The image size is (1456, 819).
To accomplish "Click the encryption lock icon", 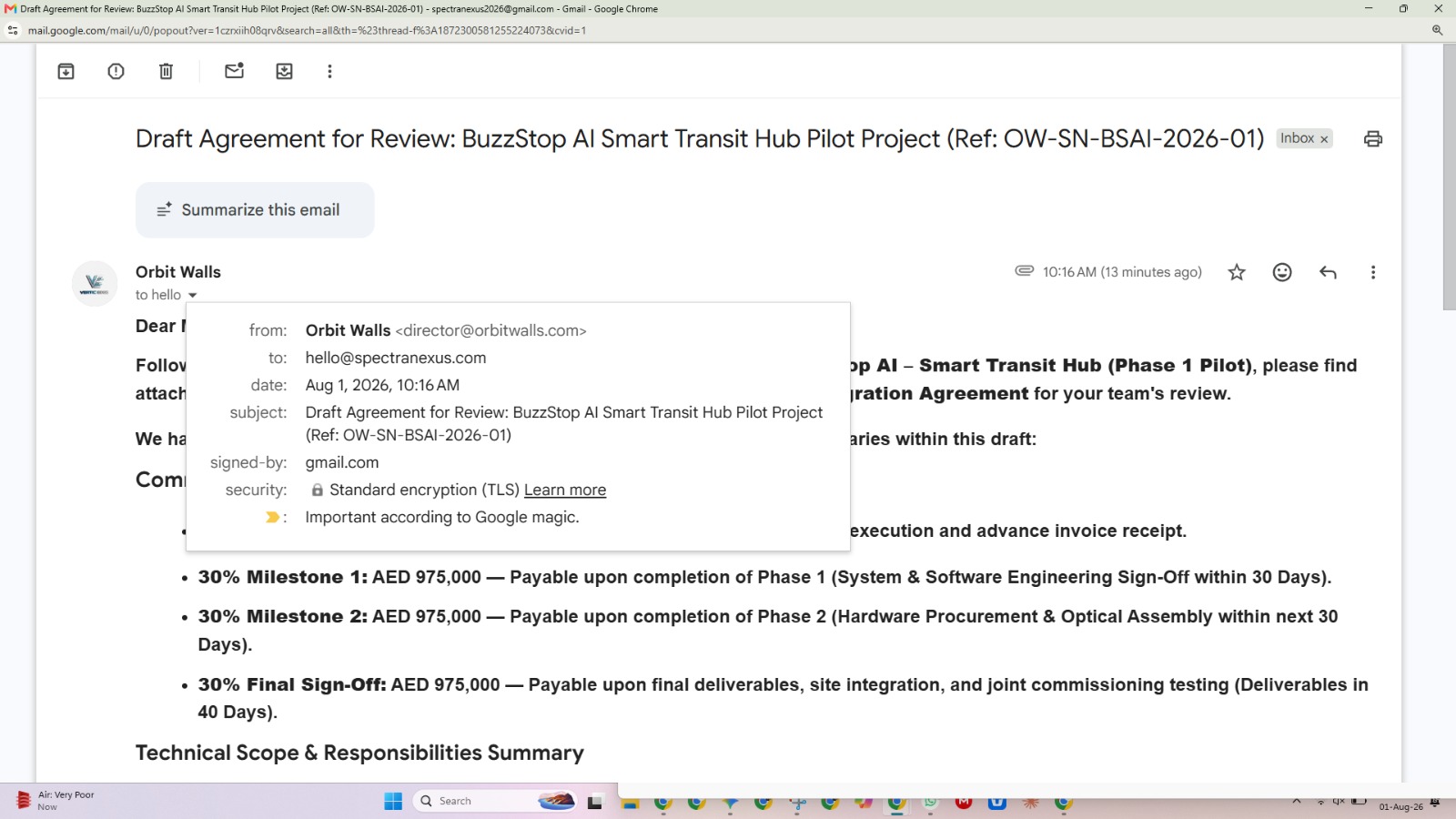I will point(317,490).
